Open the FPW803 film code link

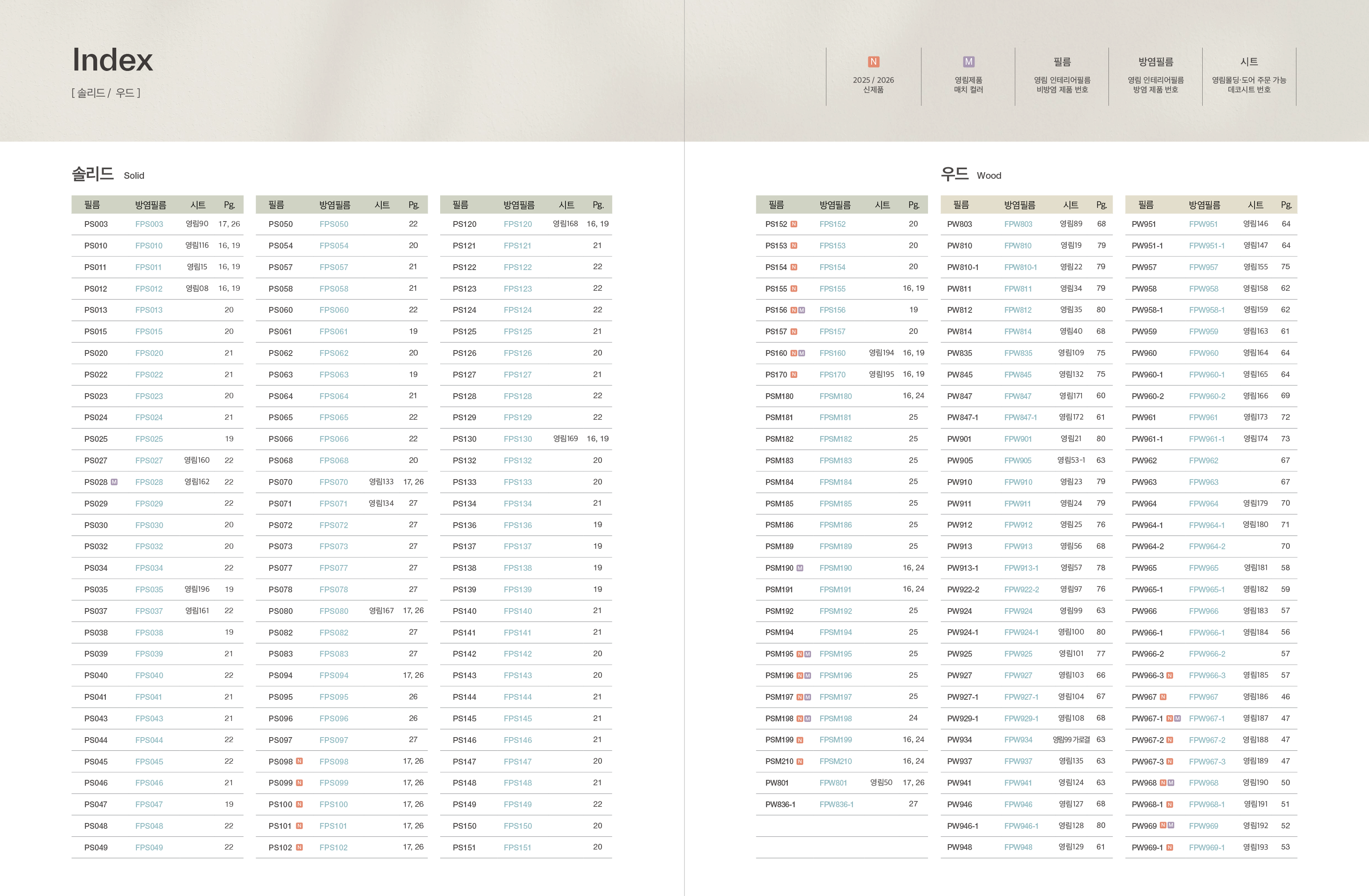point(1018,224)
